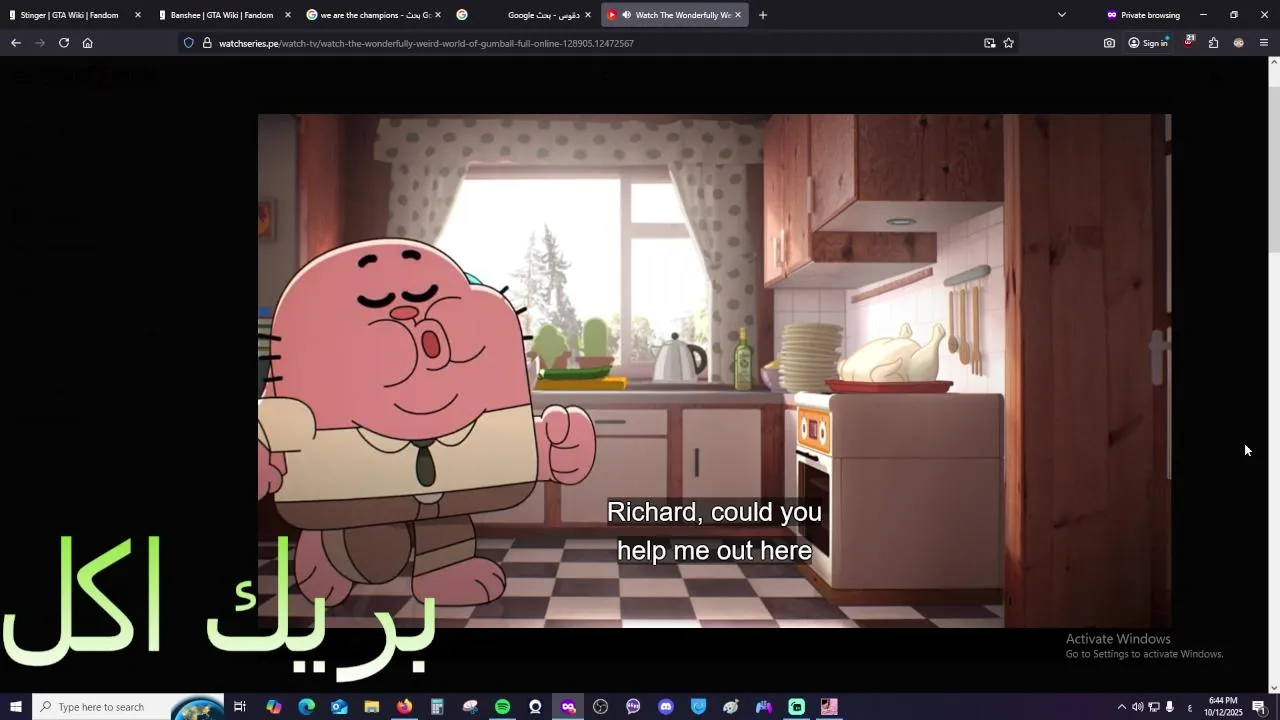Click 'Type here to search' box
The height and width of the screenshot is (720, 1280).
[x=128, y=707]
